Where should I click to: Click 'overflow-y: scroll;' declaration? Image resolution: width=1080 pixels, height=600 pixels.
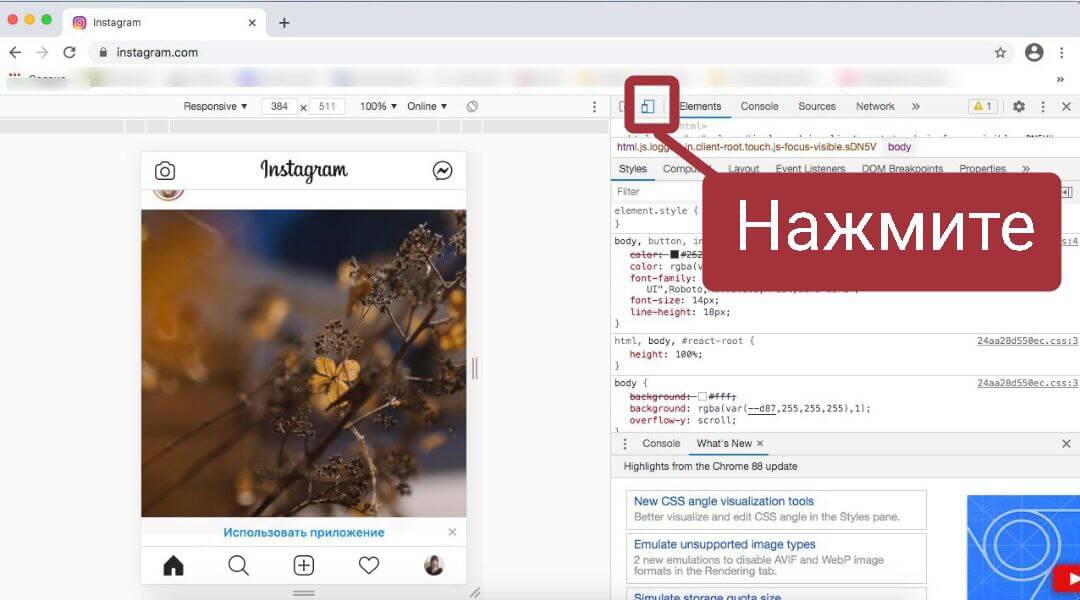tap(683, 420)
